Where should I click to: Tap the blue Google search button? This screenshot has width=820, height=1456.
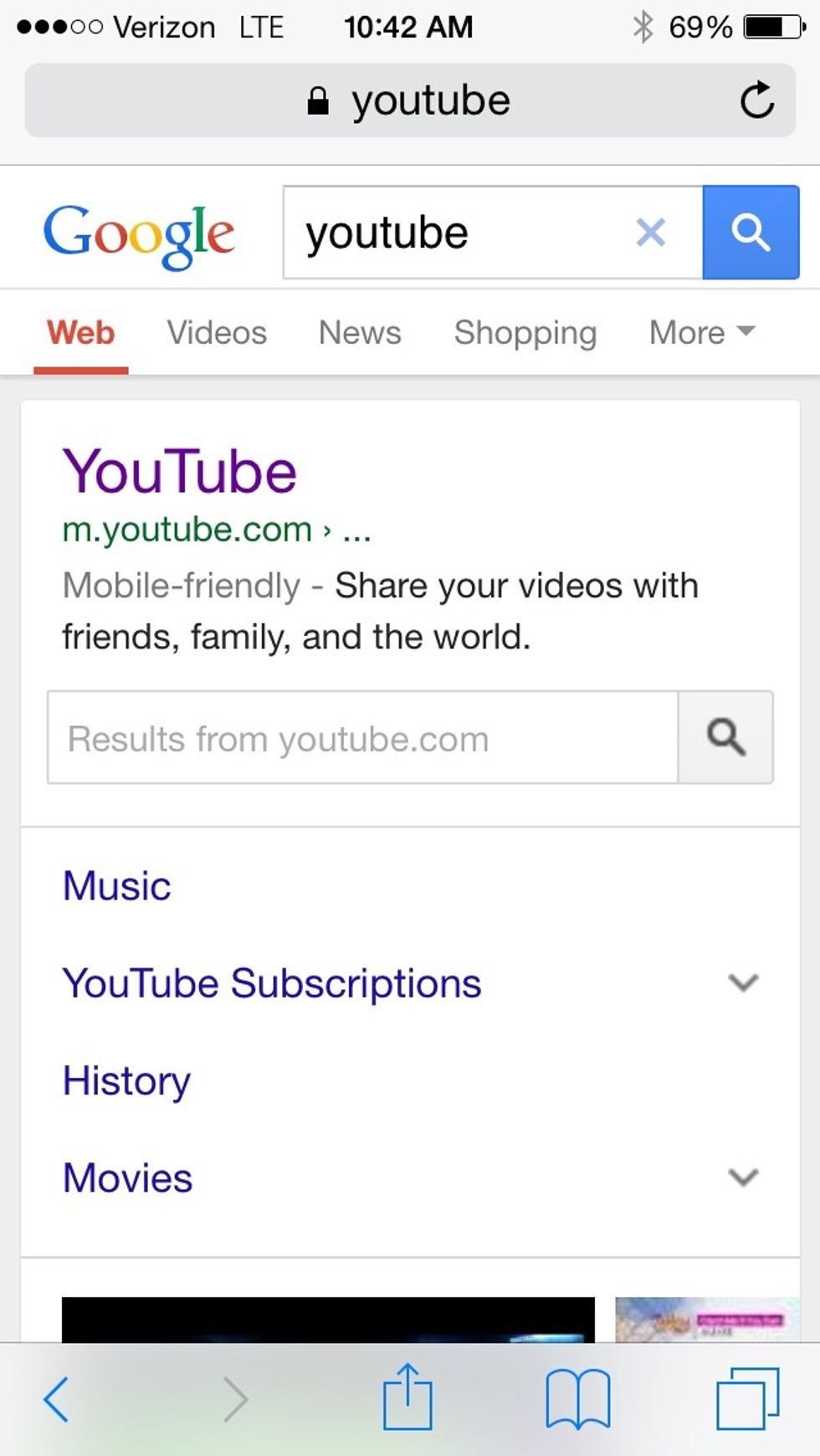751,233
